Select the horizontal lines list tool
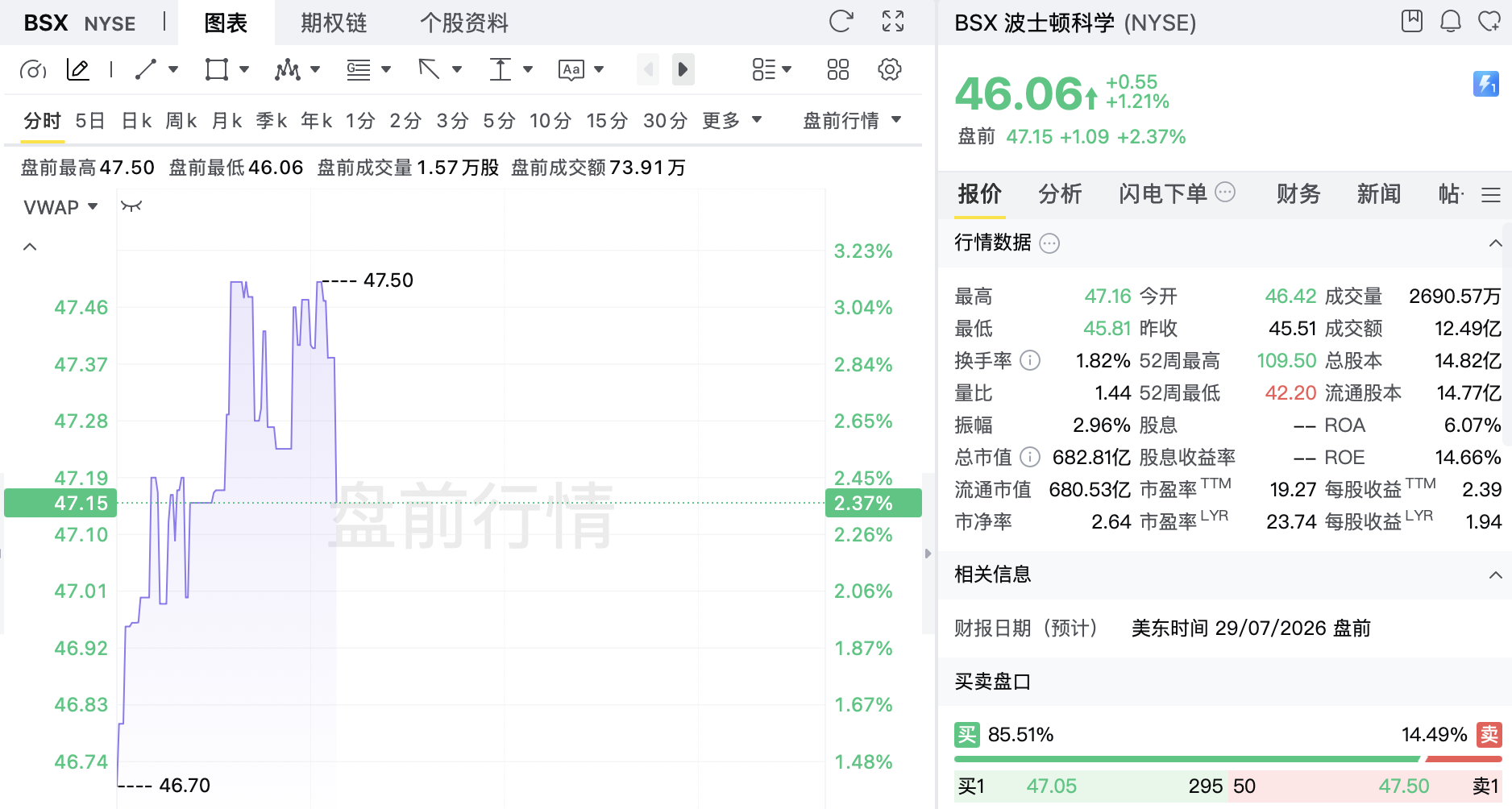This screenshot has height=809, width=1512. [x=359, y=70]
